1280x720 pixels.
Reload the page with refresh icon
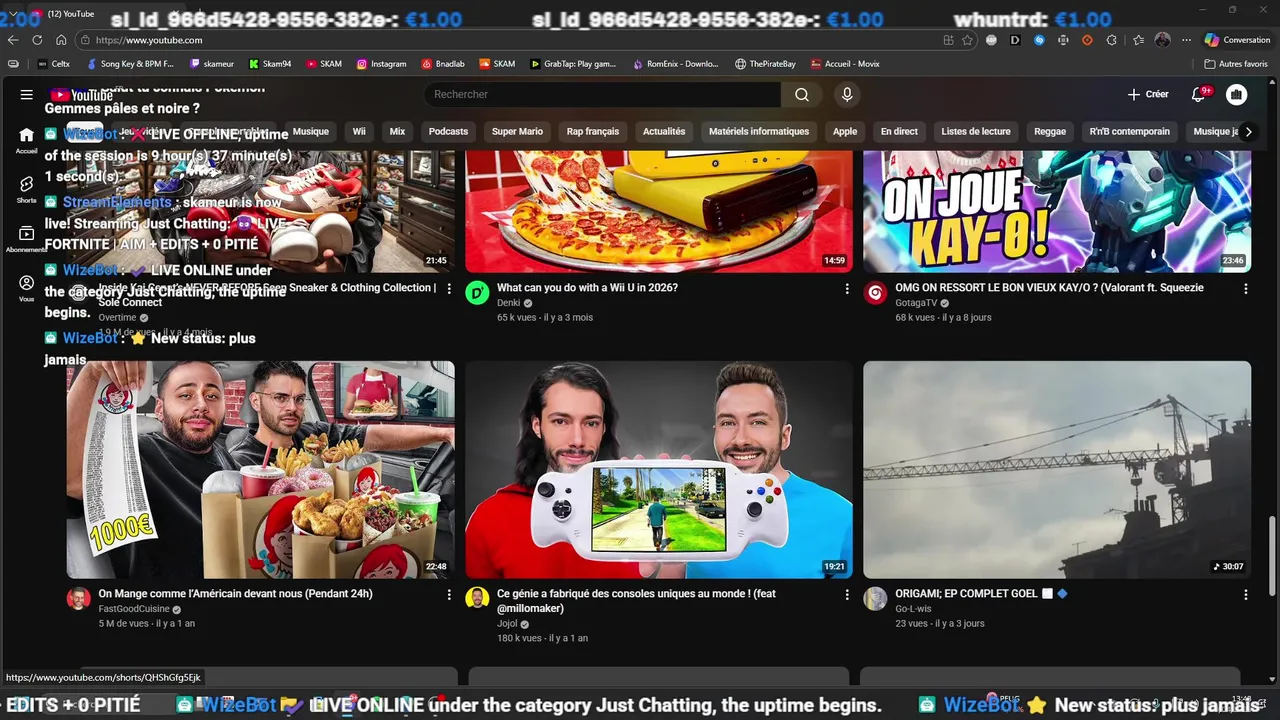(37, 40)
